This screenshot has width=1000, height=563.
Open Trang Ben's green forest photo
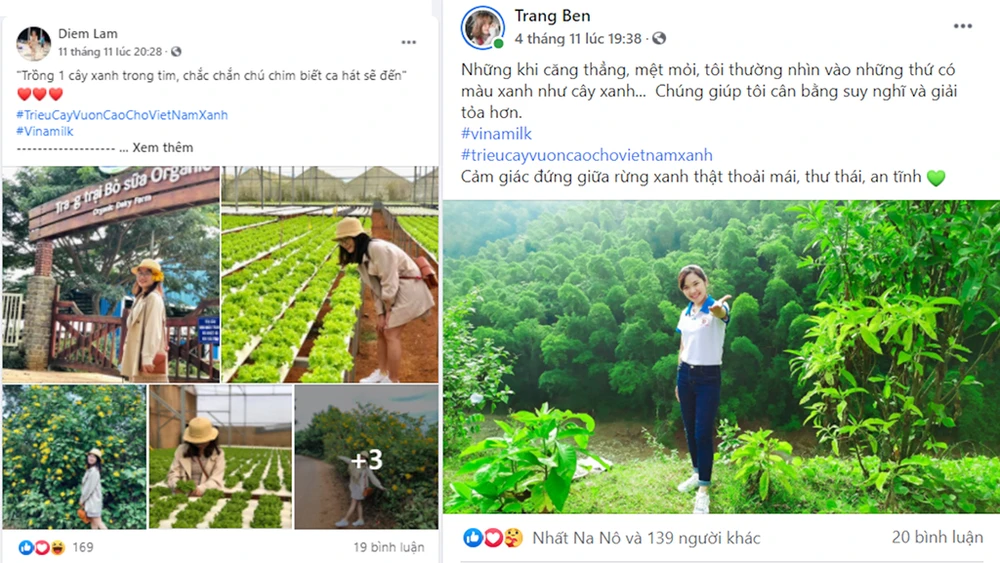[720, 356]
